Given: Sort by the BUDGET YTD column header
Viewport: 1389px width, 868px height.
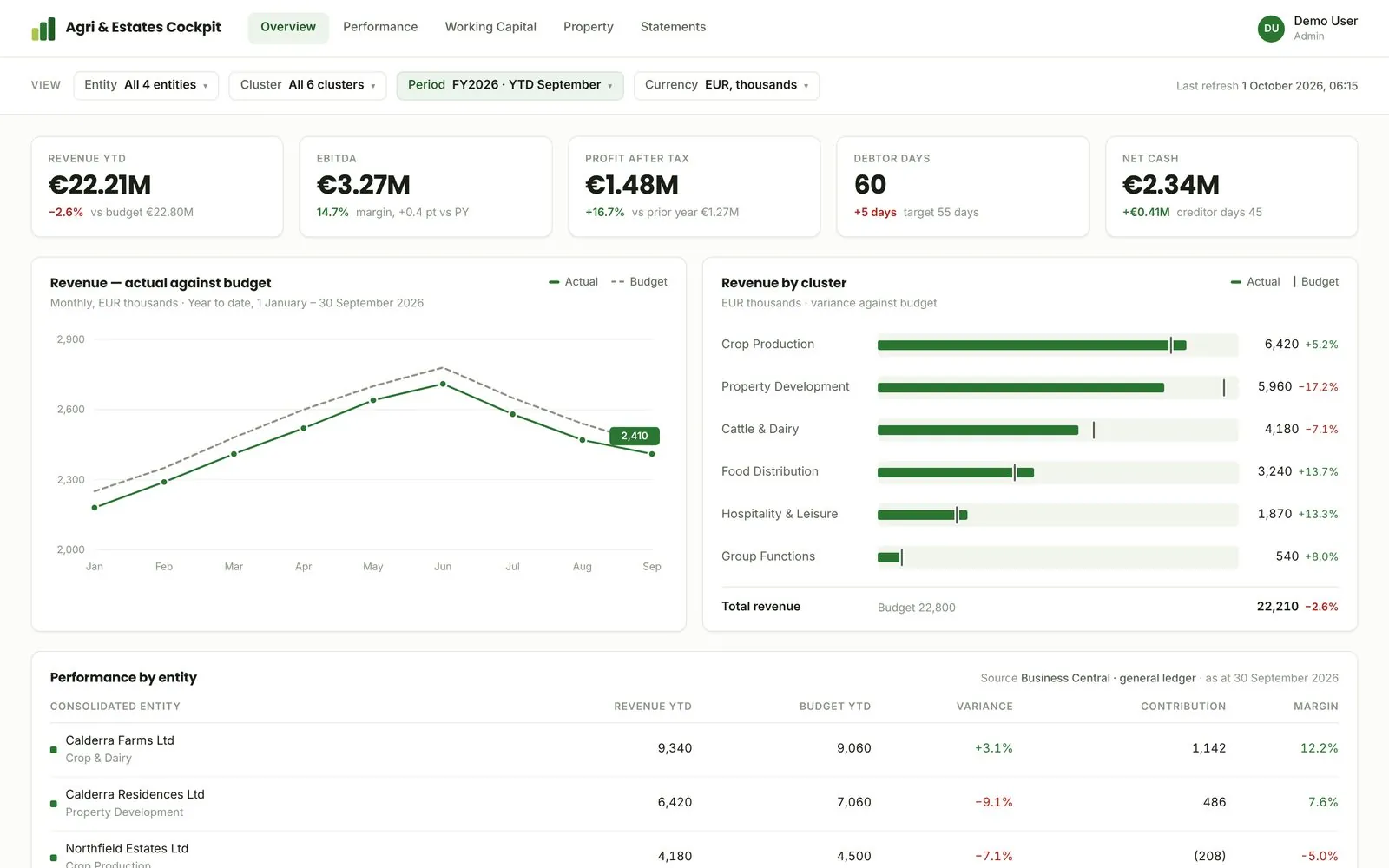Looking at the screenshot, I should (835, 707).
